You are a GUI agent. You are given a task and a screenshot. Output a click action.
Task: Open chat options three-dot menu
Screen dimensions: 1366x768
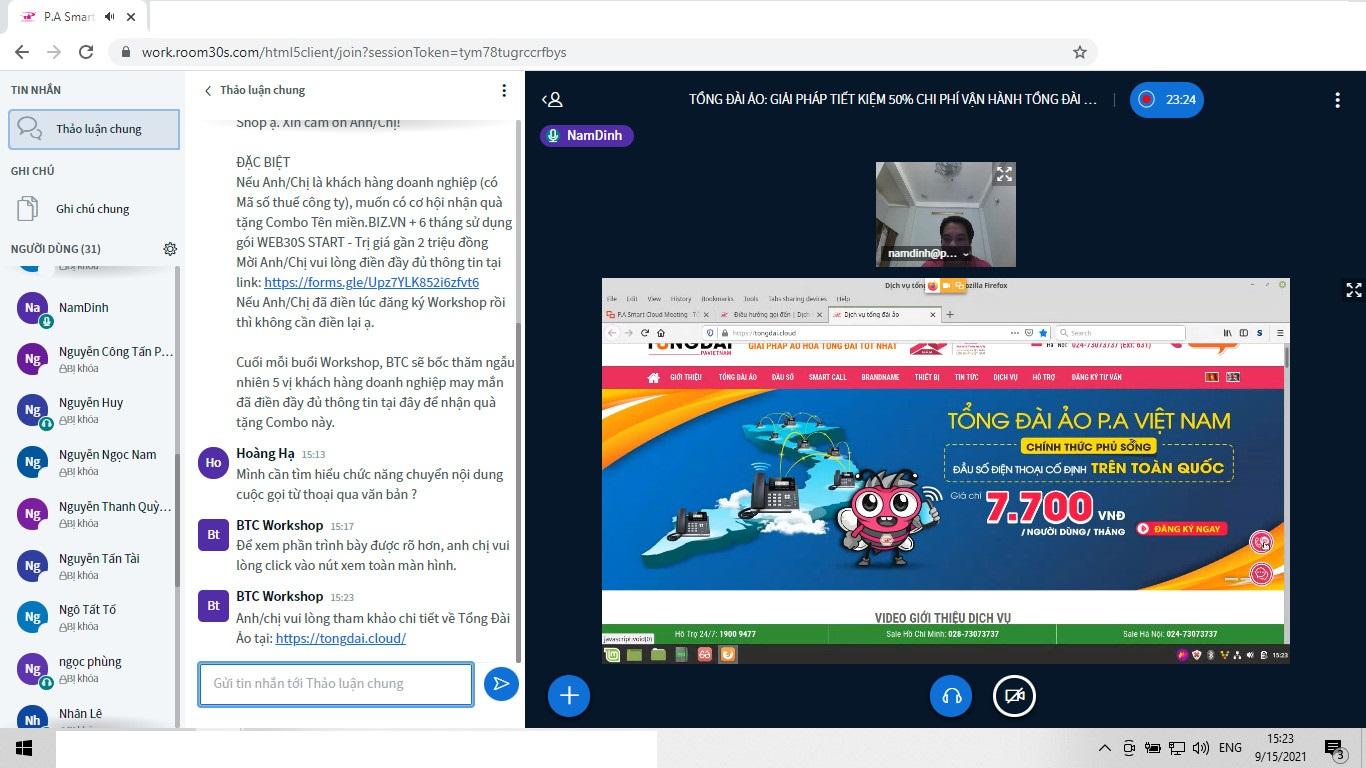(x=504, y=90)
